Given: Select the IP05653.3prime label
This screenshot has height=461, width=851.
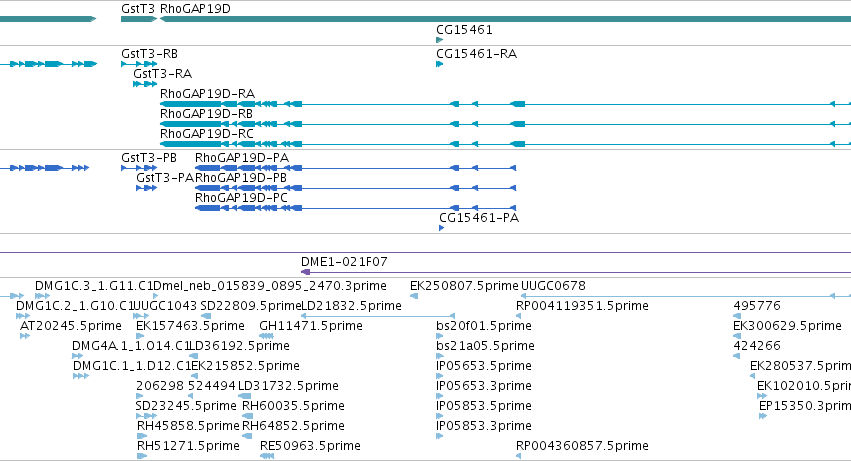Looking at the screenshot, I should (484, 386).
